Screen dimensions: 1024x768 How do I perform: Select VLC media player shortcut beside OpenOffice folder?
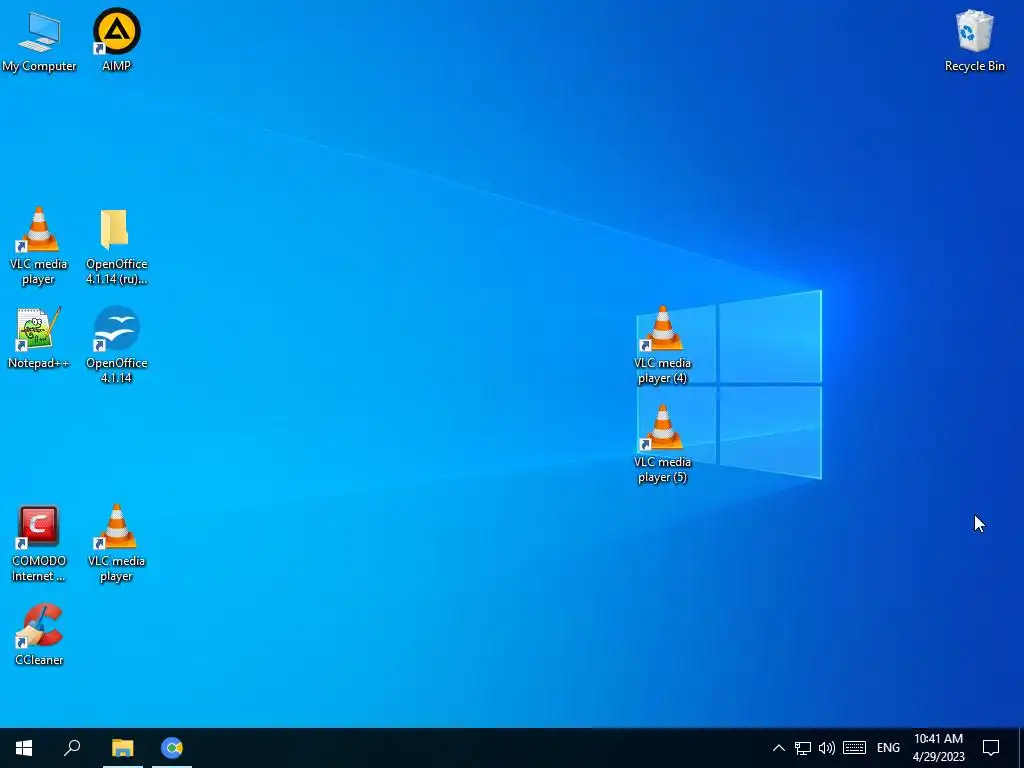pyautogui.click(x=39, y=246)
